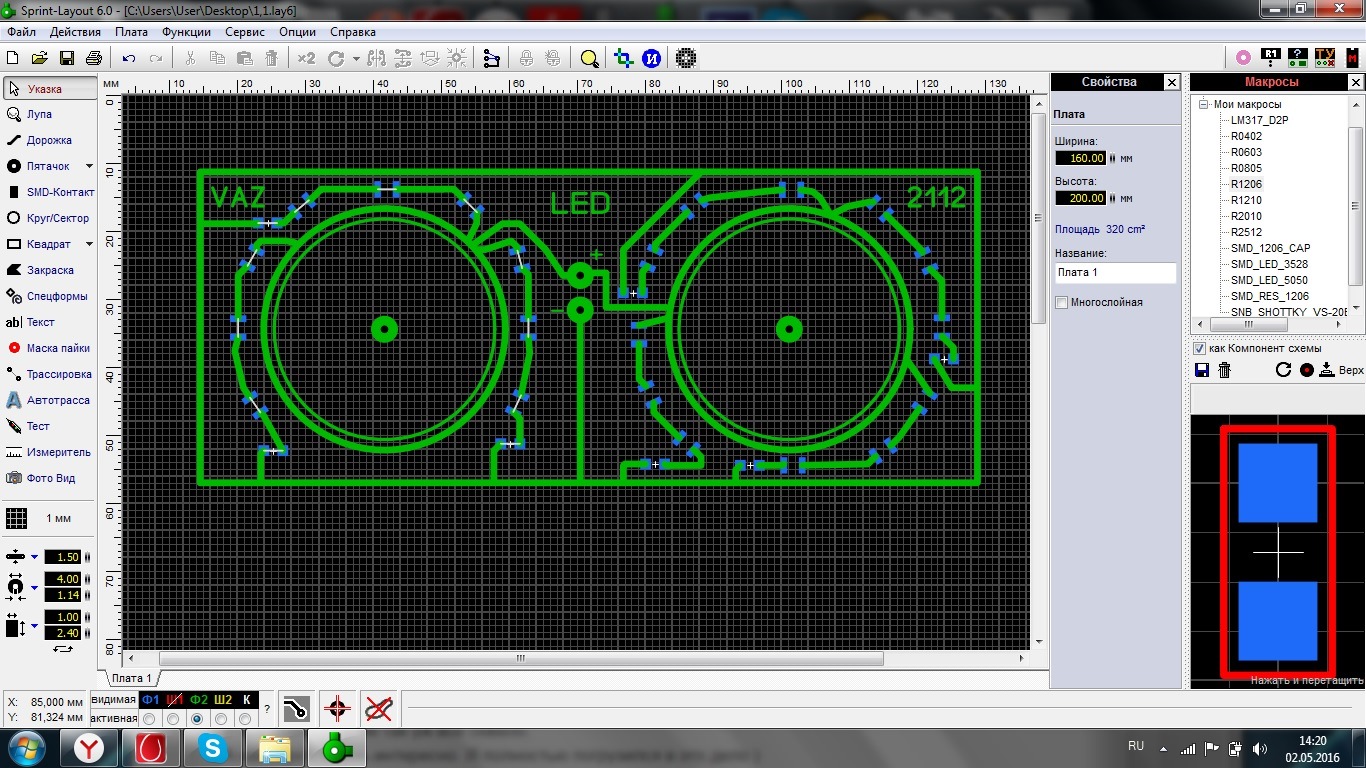Viewport: 1366px width, 768px height.
Task: Collapse the Мои макросы tree node
Action: [1206, 104]
